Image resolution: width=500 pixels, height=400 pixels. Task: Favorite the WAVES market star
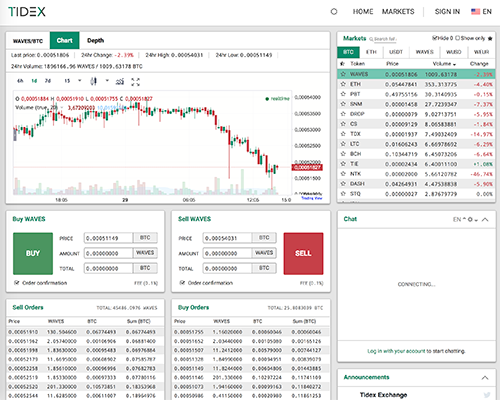pyautogui.click(x=343, y=74)
